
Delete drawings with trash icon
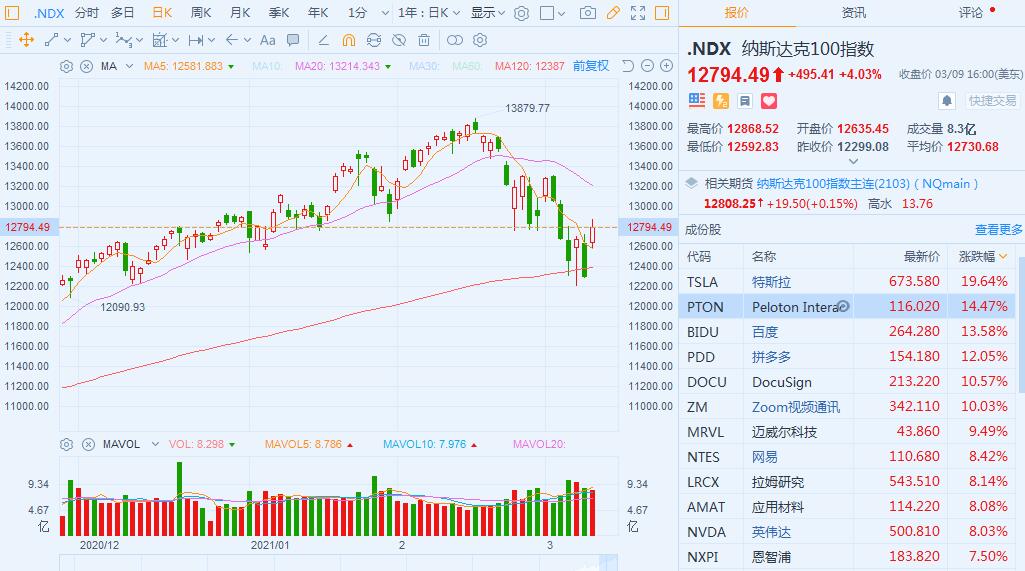(424, 41)
